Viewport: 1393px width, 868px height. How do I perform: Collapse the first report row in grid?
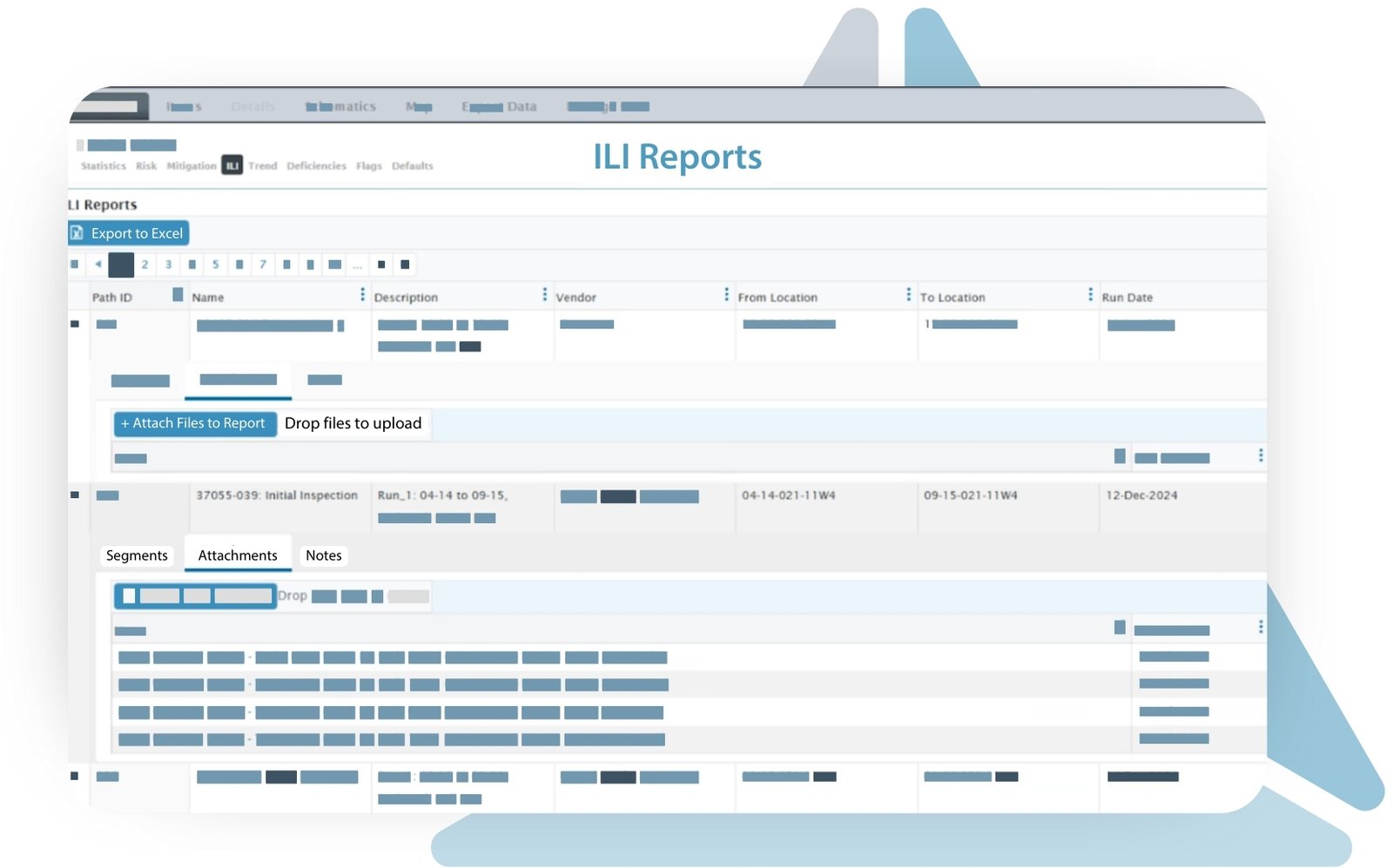point(75,324)
